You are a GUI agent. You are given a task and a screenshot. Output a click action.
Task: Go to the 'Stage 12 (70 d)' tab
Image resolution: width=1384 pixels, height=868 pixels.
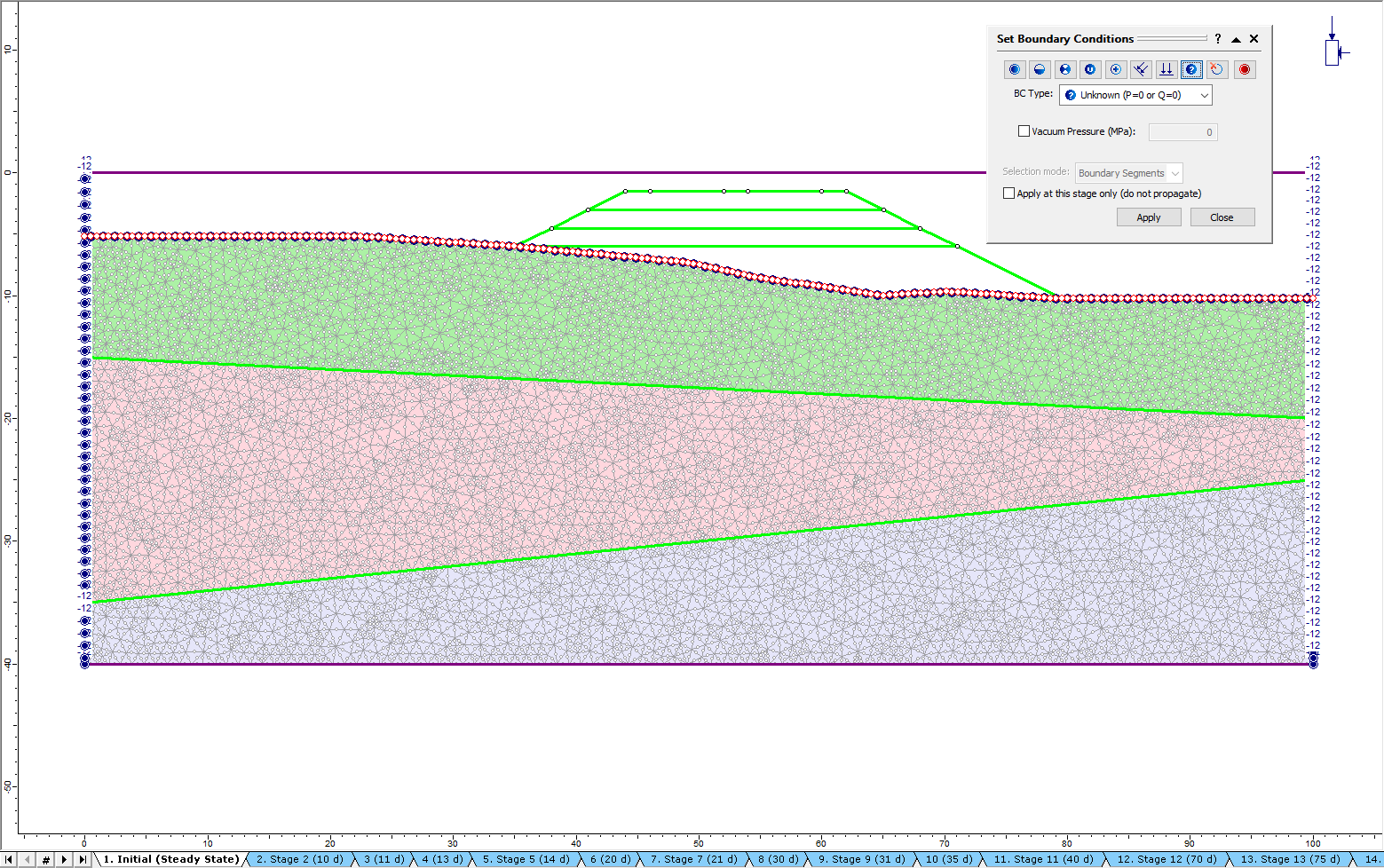[1166, 859]
